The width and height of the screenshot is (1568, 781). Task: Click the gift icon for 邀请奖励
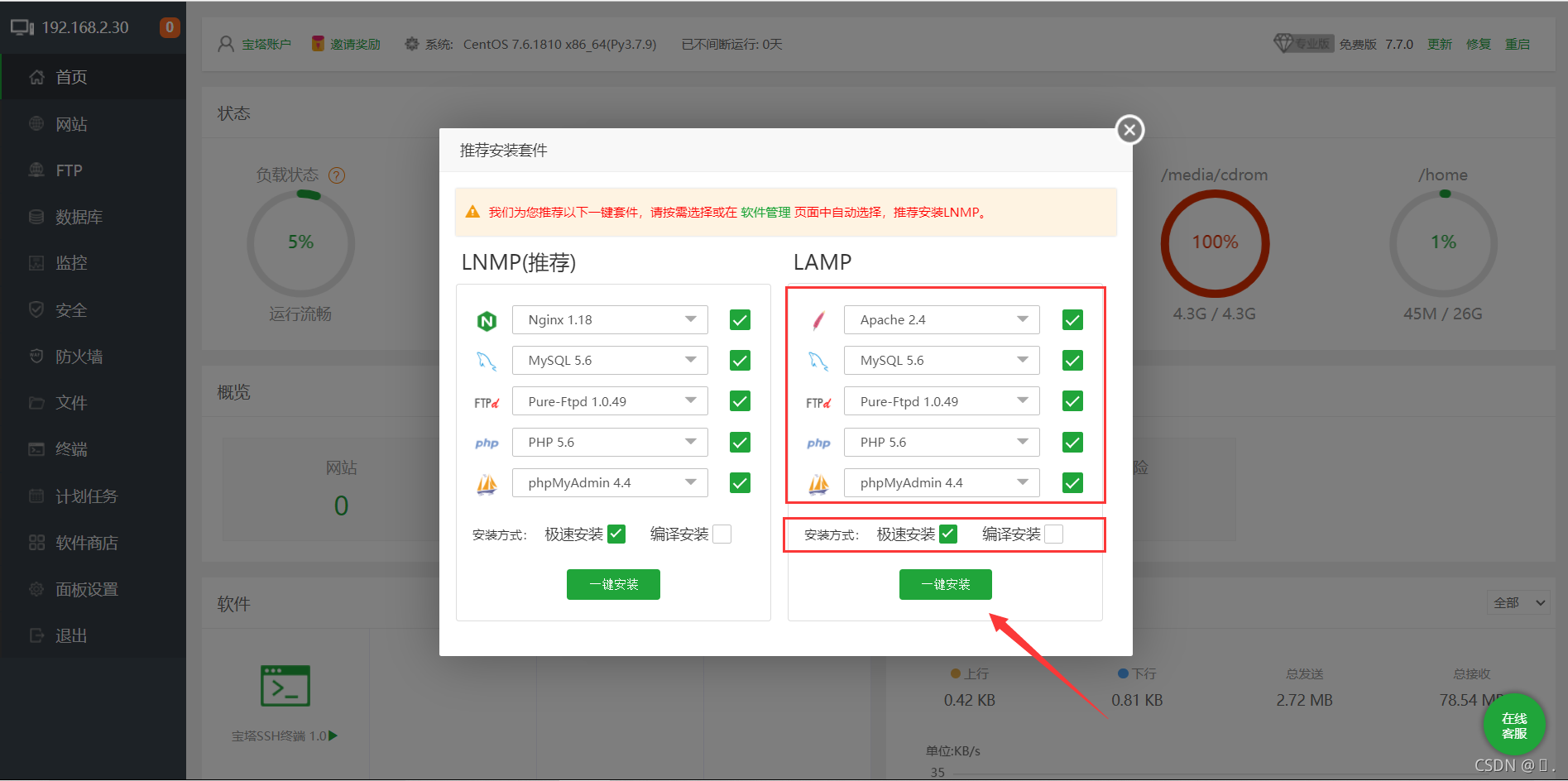point(318,44)
